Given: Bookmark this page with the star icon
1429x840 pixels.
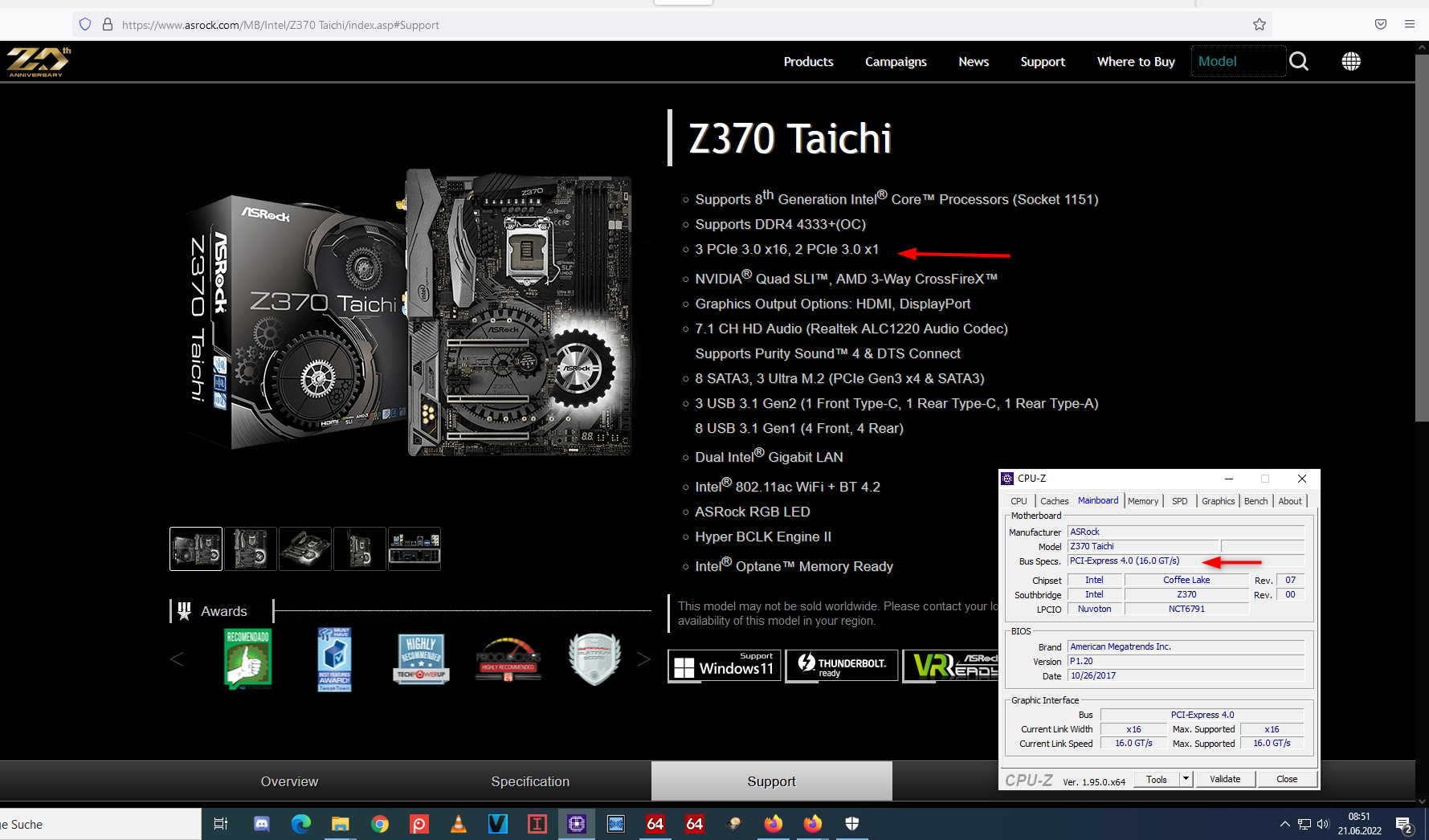Looking at the screenshot, I should coord(1260,25).
